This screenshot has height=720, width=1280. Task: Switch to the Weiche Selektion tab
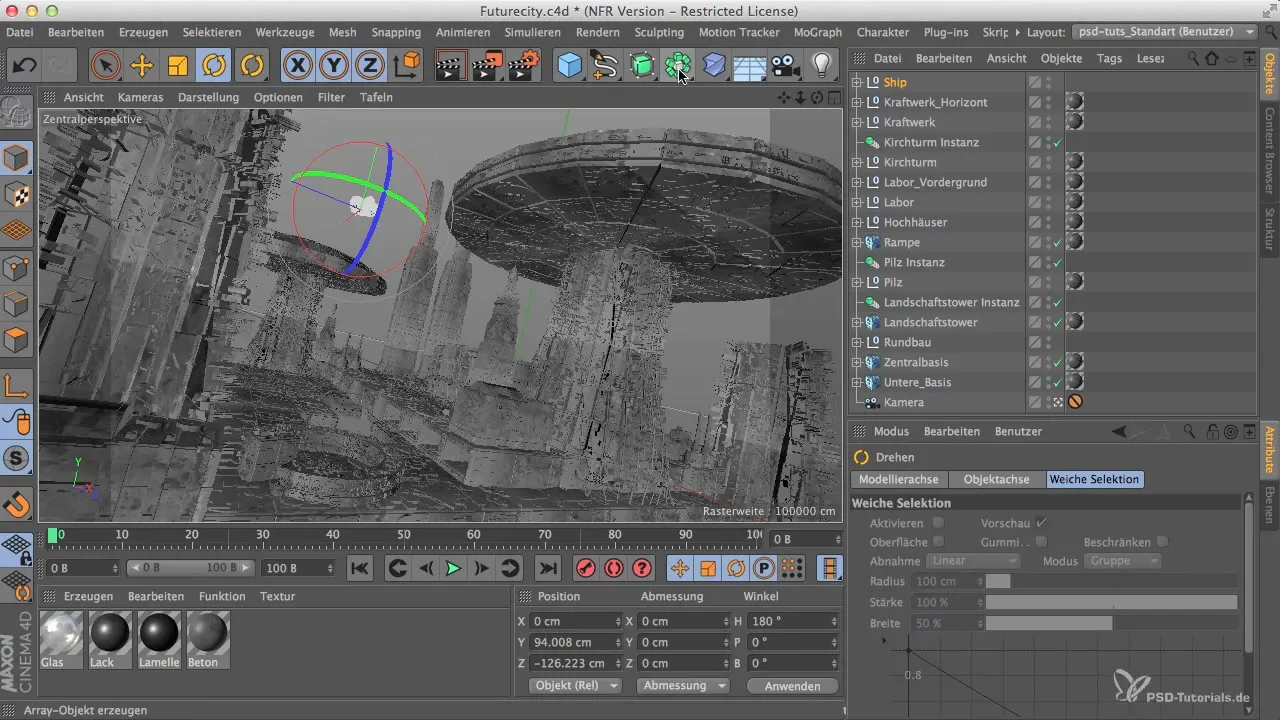tap(1094, 479)
